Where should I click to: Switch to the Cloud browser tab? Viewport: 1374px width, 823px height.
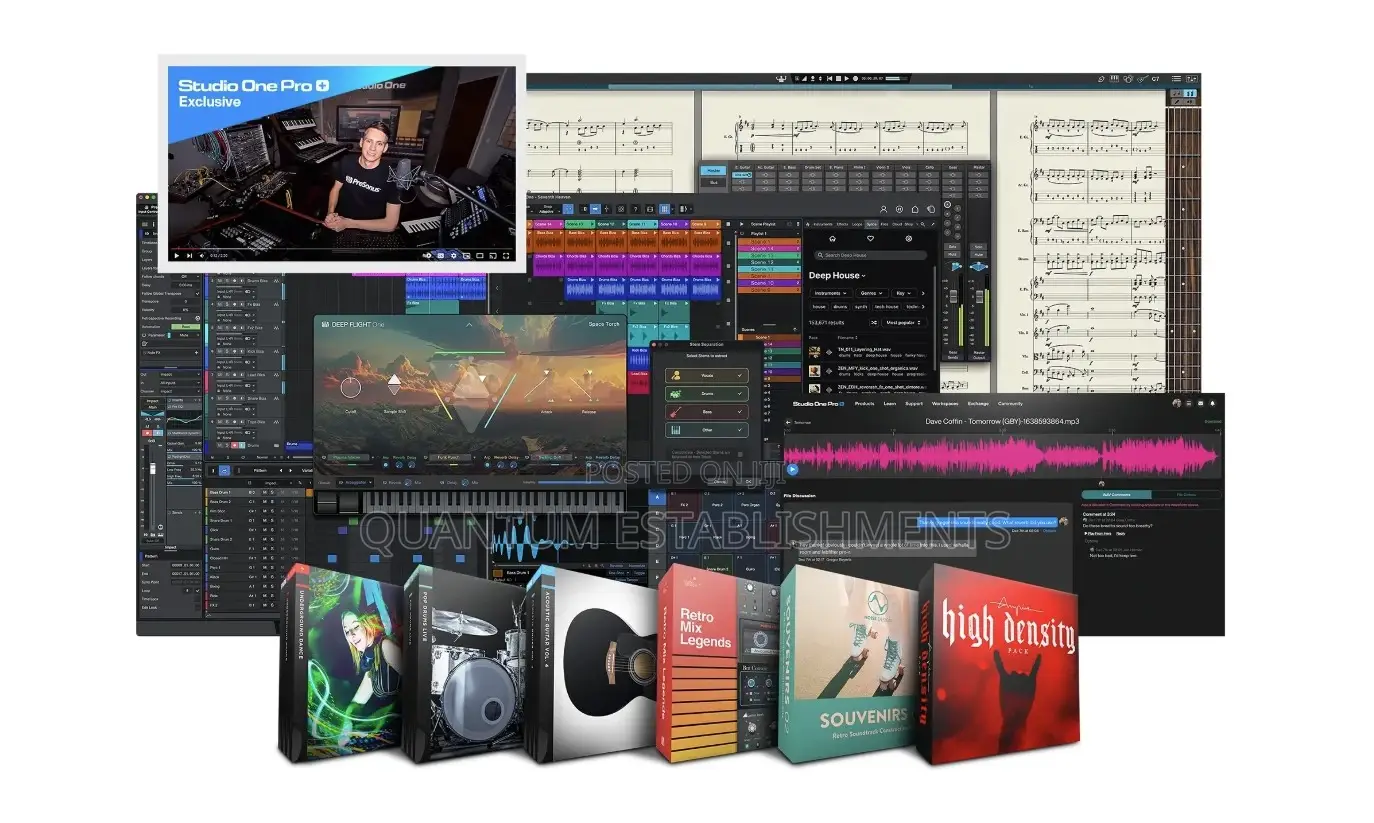(897, 224)
